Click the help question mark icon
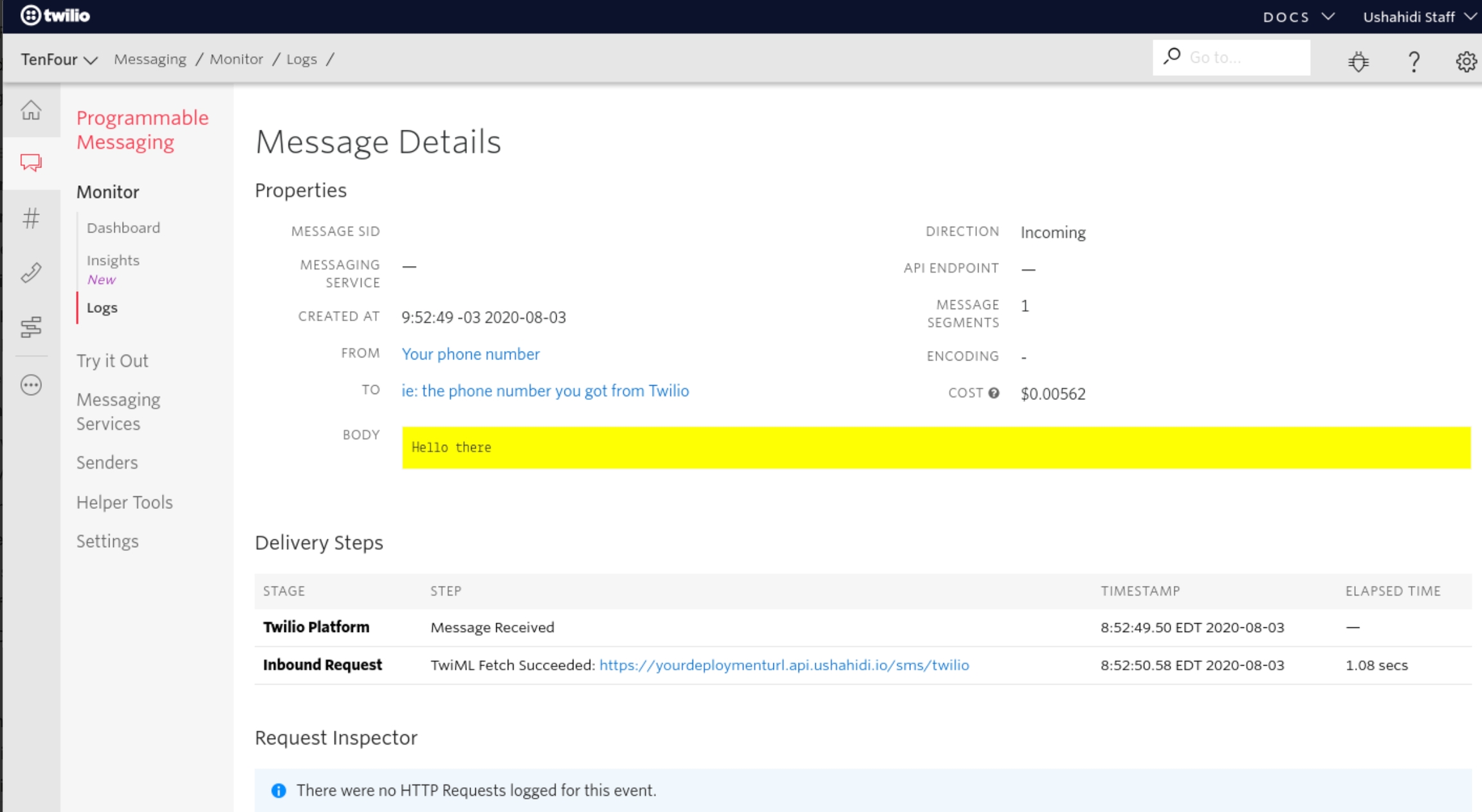The width and height of the screenshot is (1482, 812). 1413,61
